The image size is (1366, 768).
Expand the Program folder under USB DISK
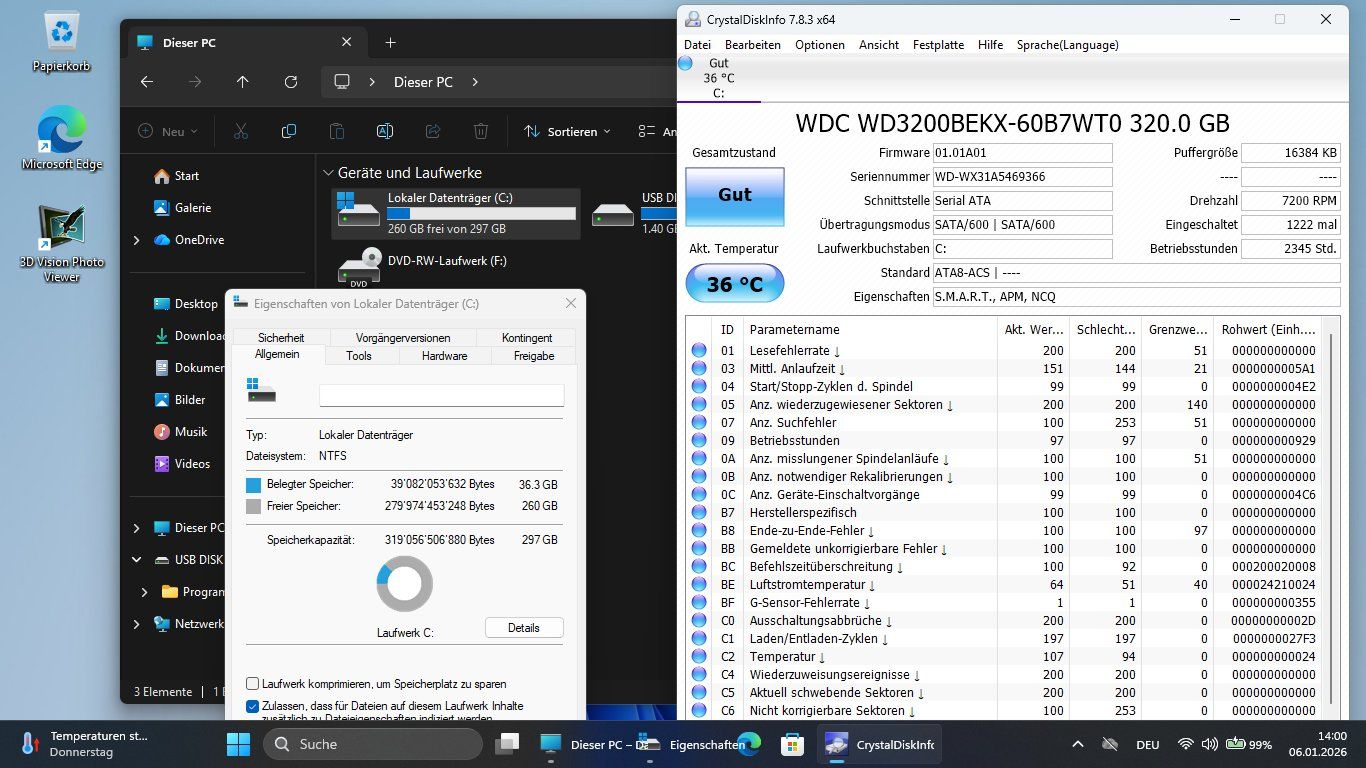[145, 592]
